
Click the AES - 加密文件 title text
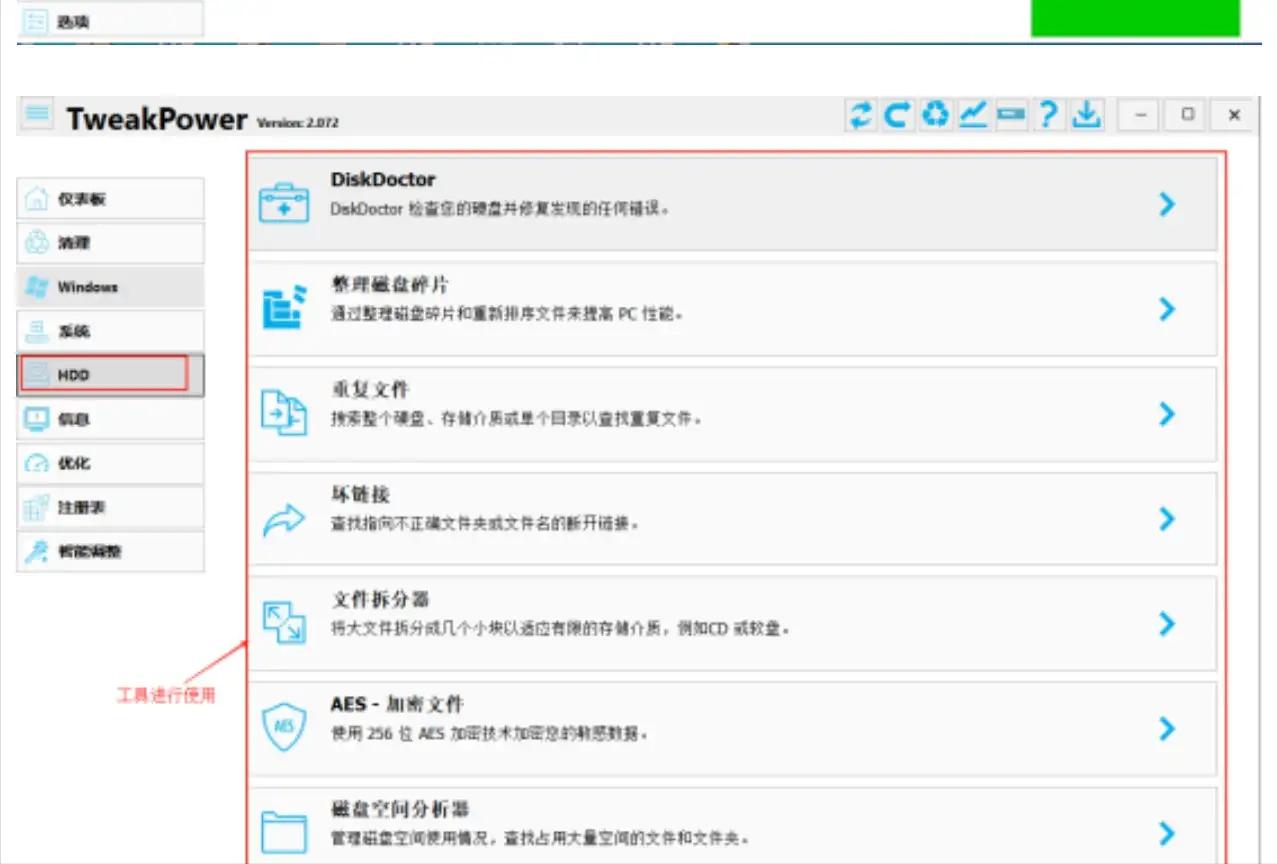click(397, 704)
